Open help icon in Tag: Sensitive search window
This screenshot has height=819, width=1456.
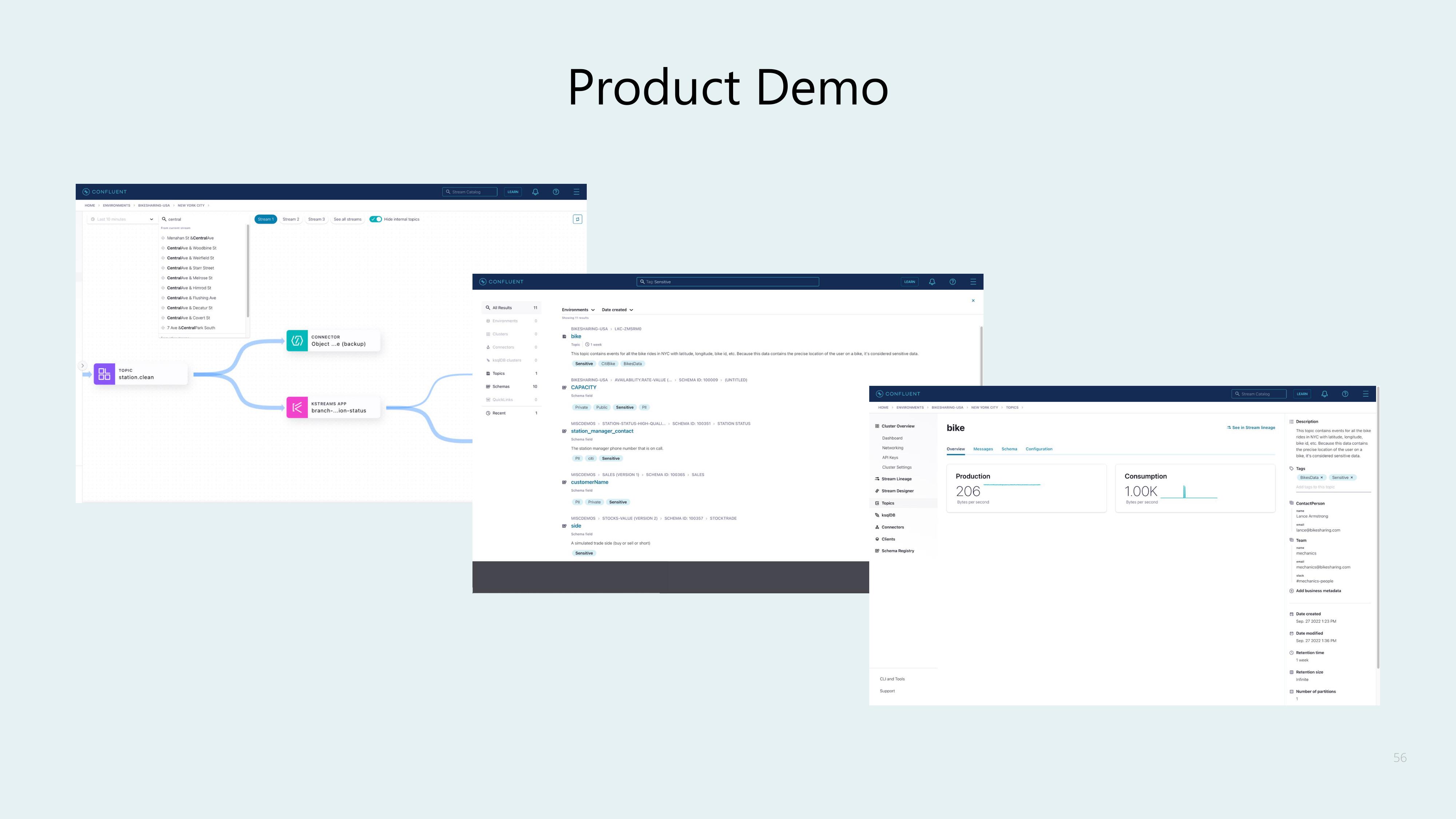[952, 281]
